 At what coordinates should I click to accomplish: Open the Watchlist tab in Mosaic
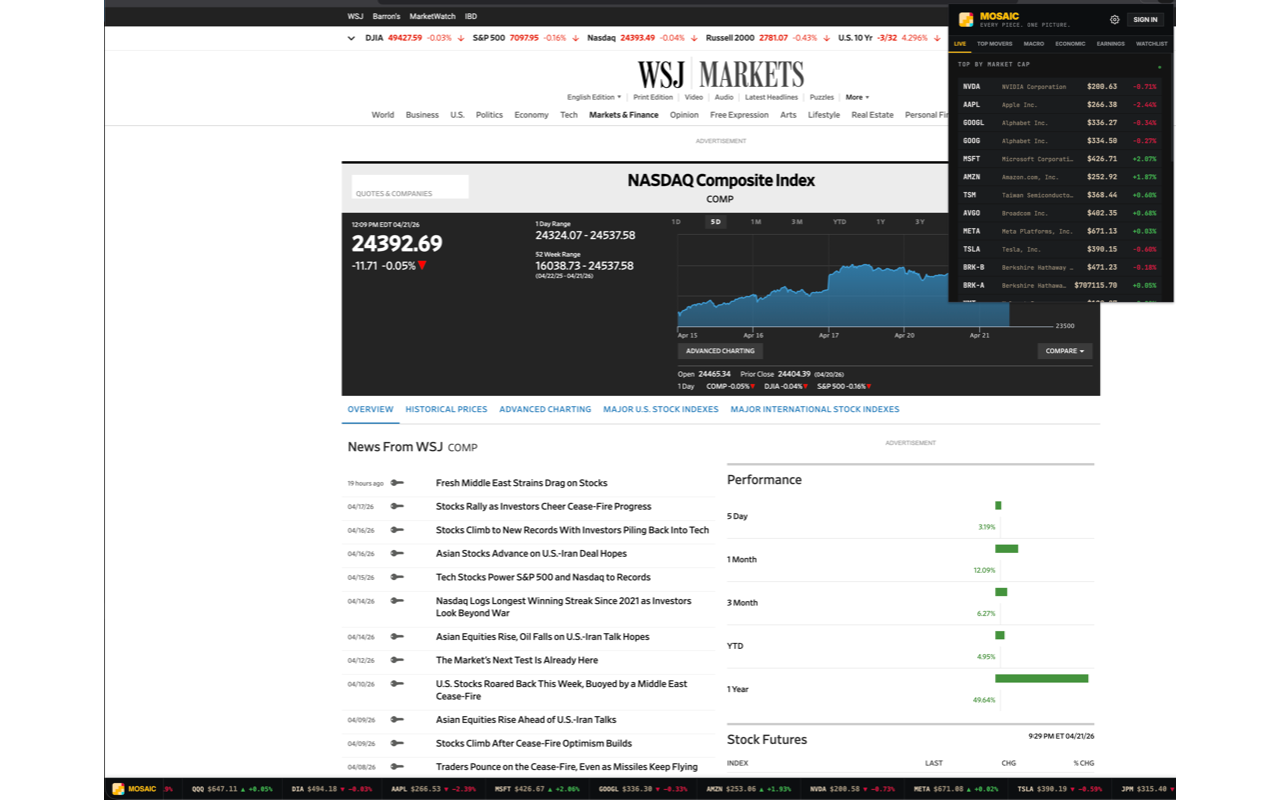click(x=1152, y=44)
